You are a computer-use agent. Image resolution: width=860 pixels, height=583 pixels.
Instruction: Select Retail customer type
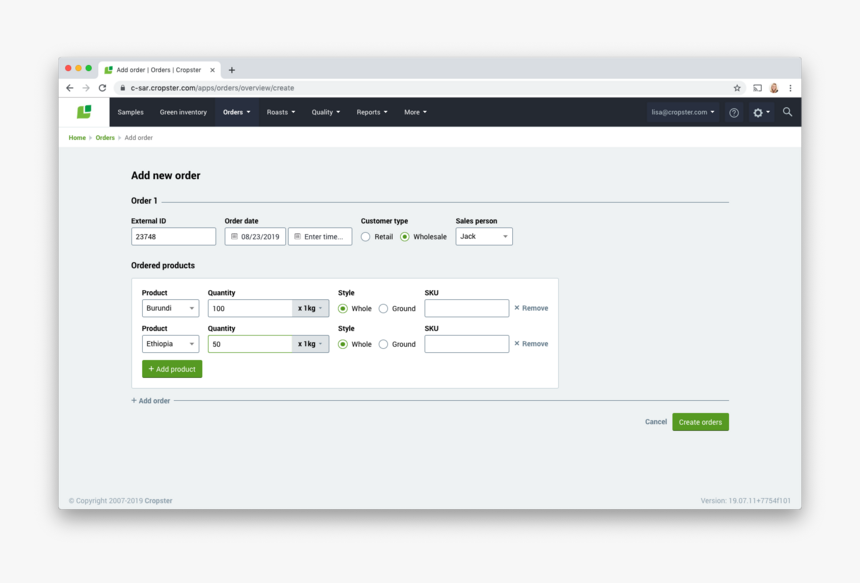(x=365, y=237)
